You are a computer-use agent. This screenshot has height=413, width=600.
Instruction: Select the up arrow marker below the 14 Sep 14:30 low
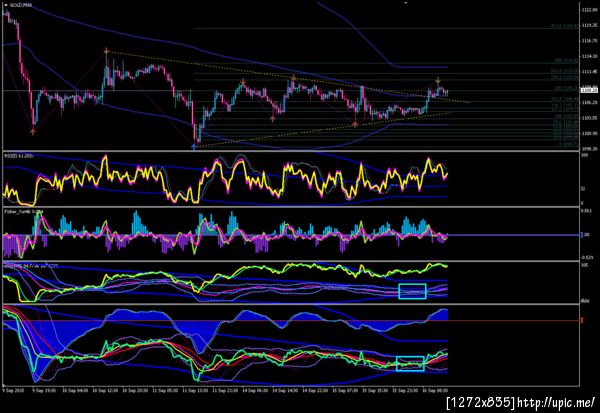pos(272,119)
